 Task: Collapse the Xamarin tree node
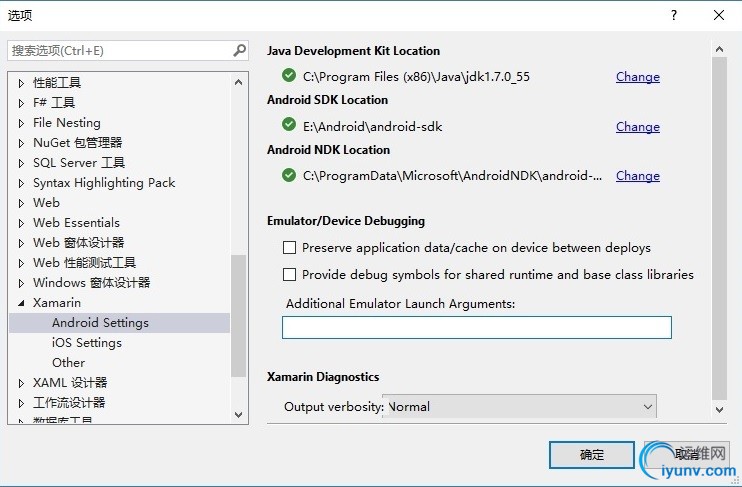tap(21, 303)
